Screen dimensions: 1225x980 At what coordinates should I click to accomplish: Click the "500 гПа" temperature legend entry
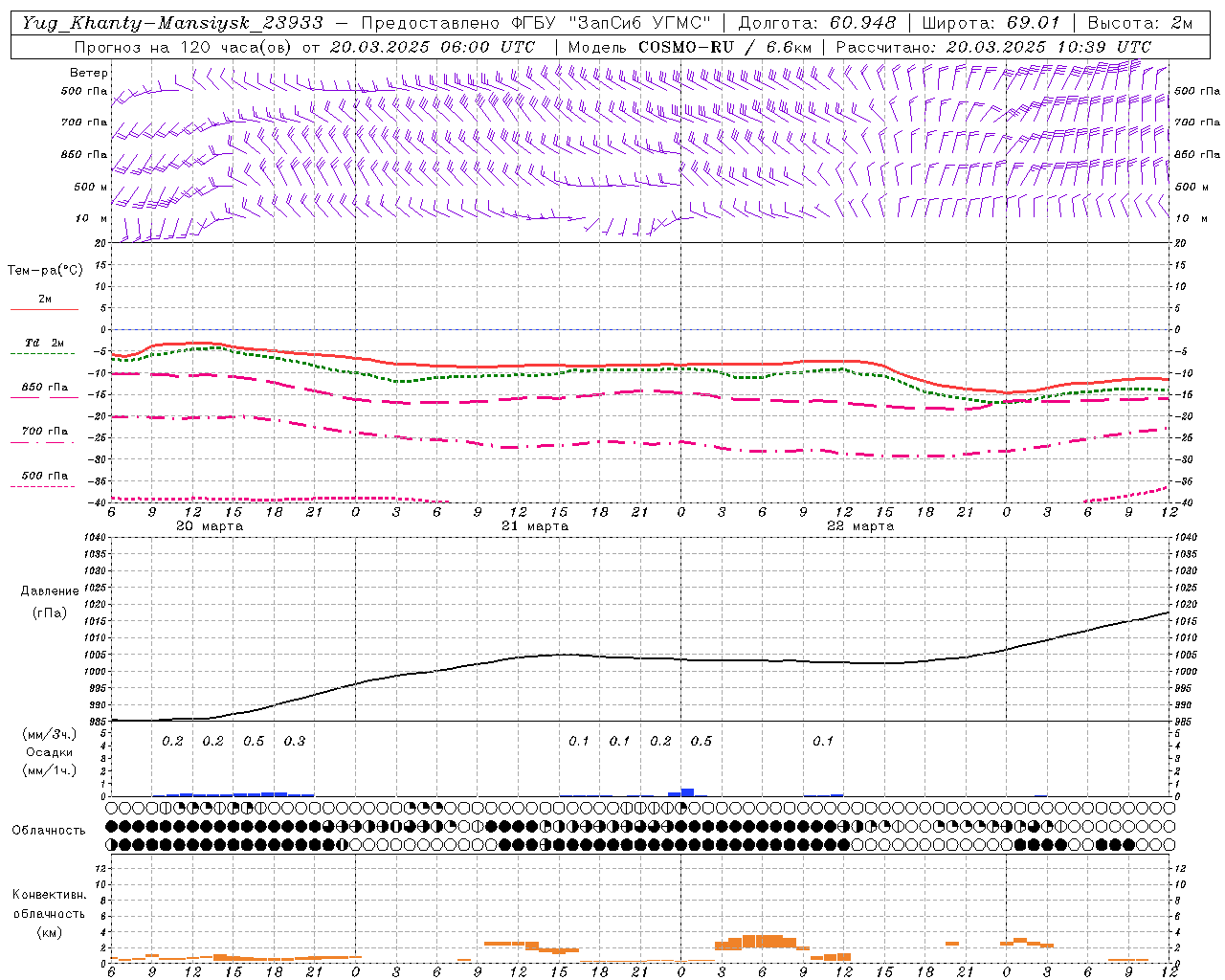45,476
